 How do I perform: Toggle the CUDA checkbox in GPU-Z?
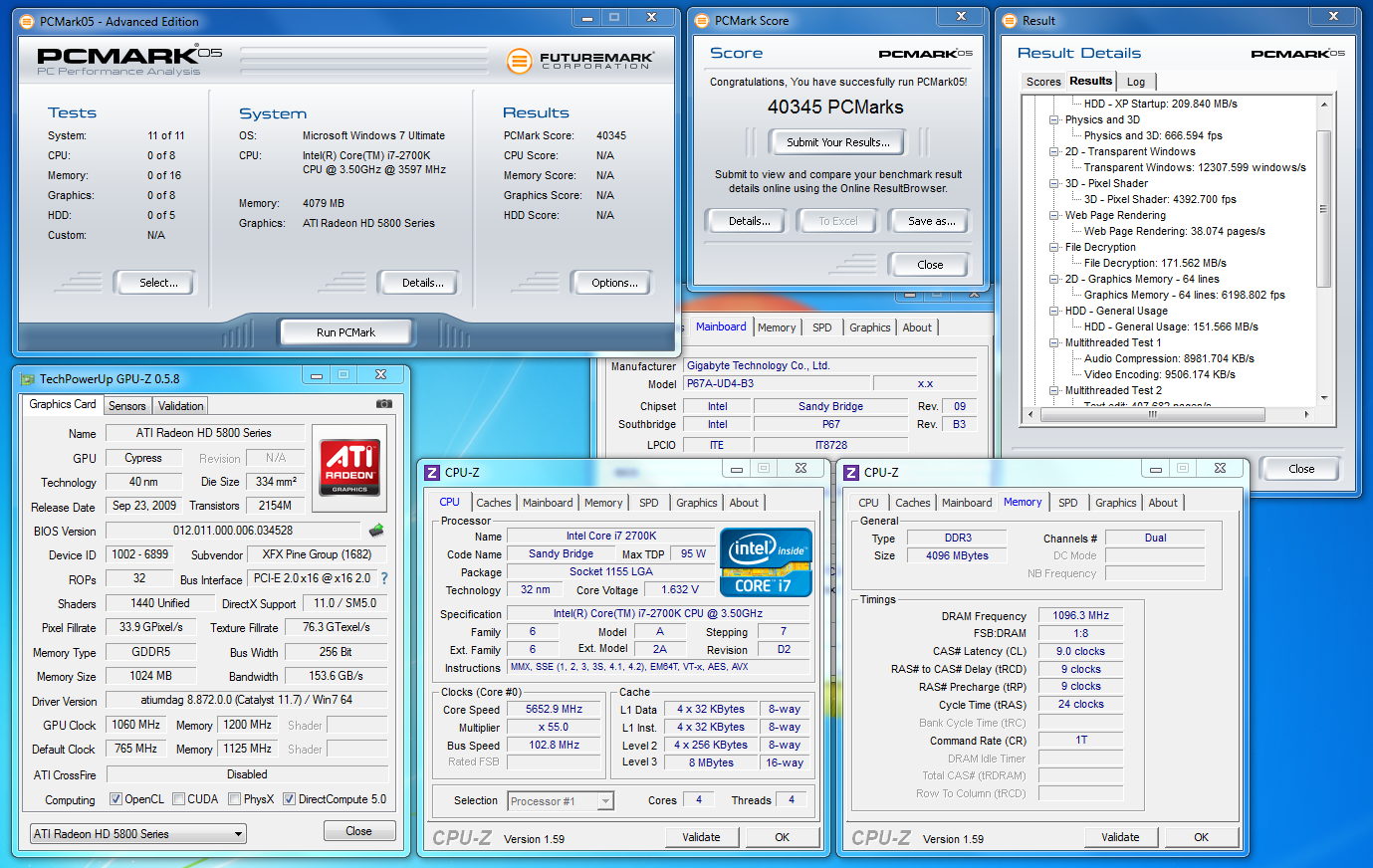(178, 799)
